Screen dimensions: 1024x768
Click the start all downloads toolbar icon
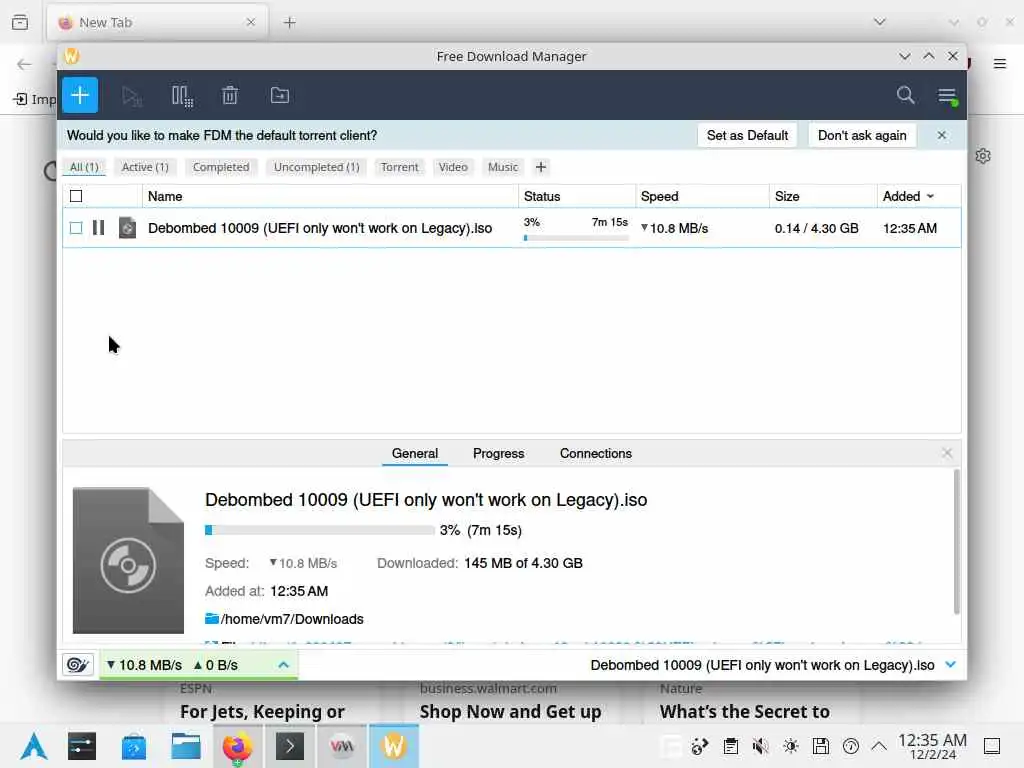(132, 96)
